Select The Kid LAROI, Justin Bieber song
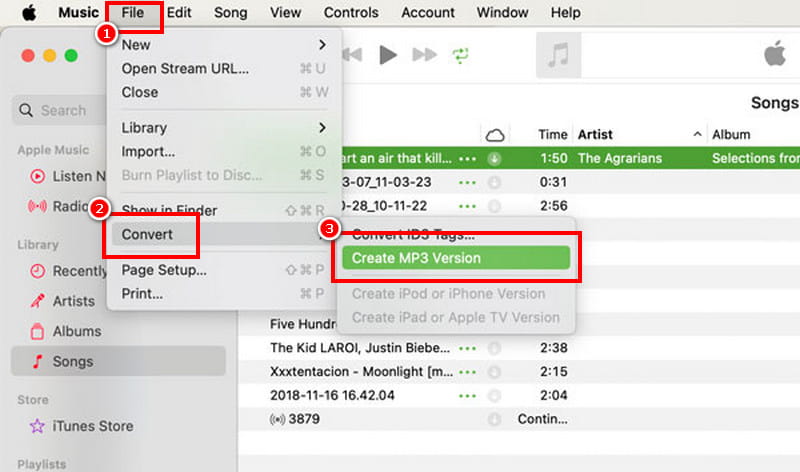Image resolution: width=800 pixels, height=472 pixels. point(519,348)
